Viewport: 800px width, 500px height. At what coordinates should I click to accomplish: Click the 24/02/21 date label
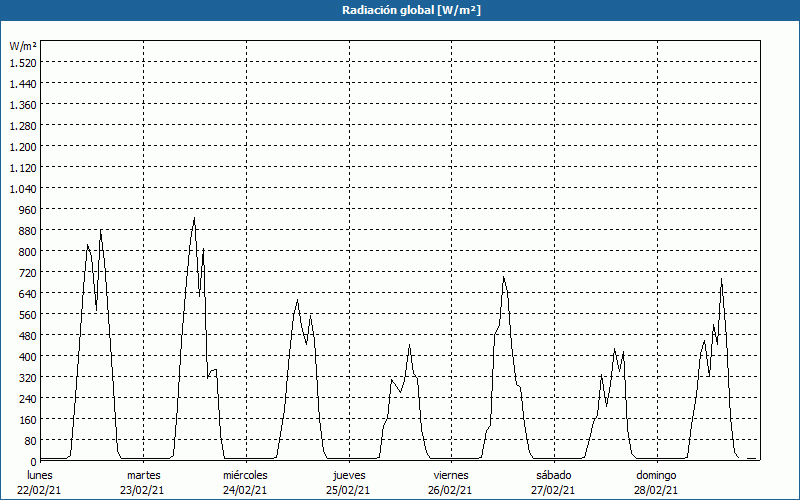click(x=245, y=490)
